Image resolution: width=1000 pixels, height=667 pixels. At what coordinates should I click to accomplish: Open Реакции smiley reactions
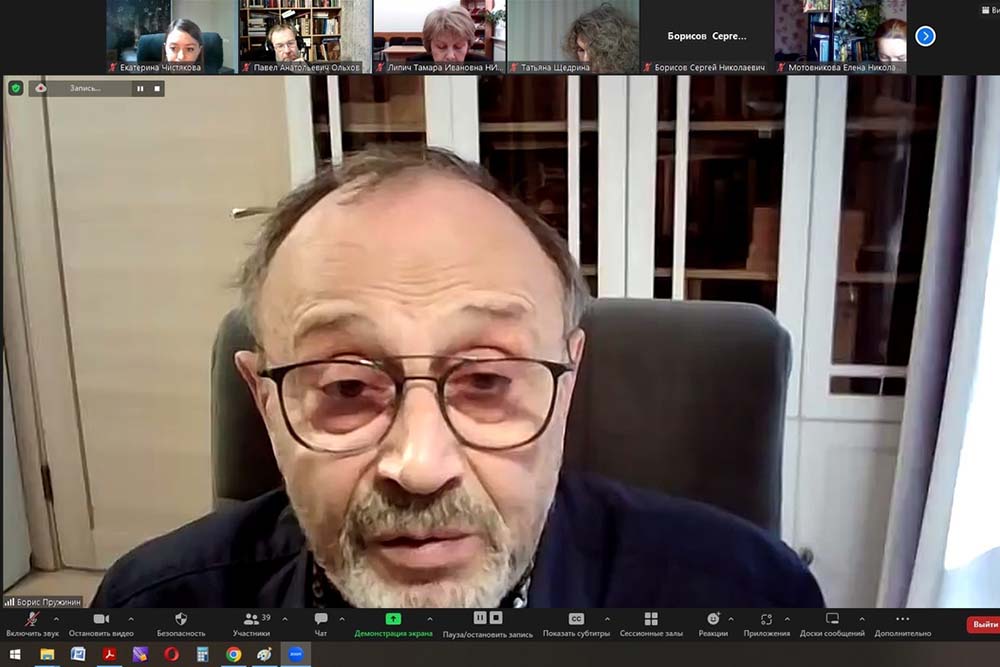(x=713, y=620)
